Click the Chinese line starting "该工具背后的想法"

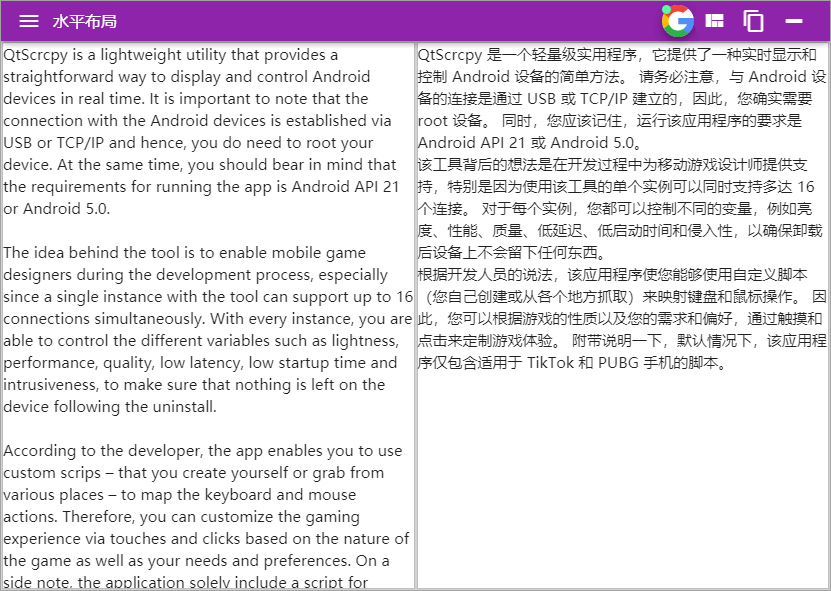[x=612, y=165]
